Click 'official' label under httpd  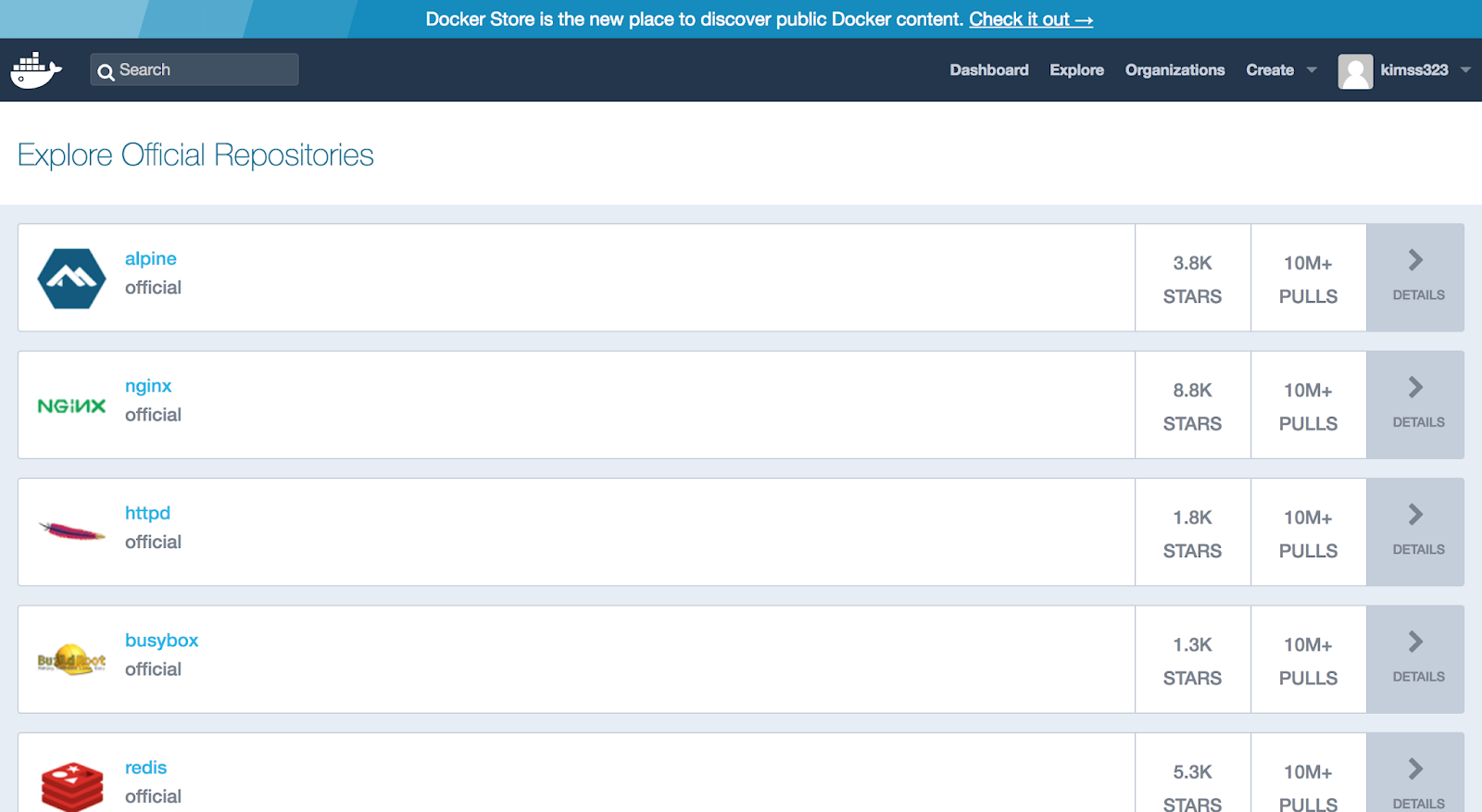153,542
